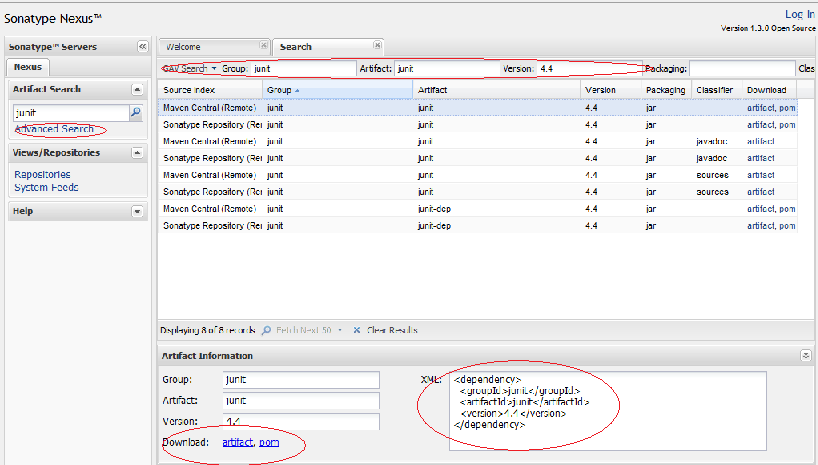The image size is (818, 465).
Task: Click the Version field in Artifact Information
Action: point(301,422)
